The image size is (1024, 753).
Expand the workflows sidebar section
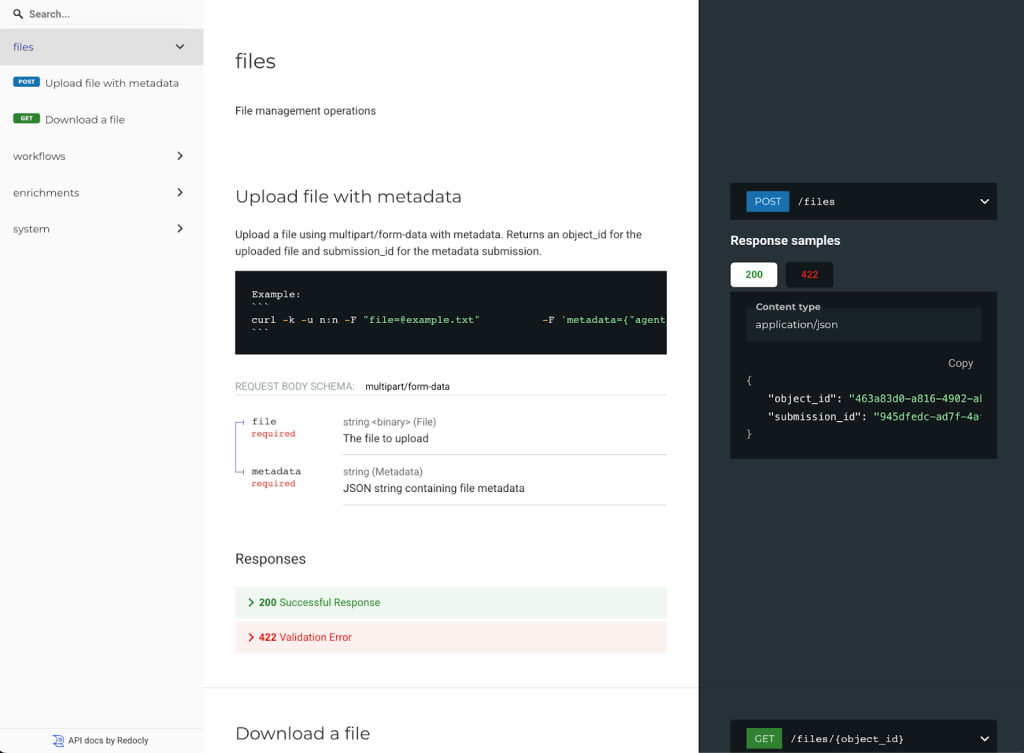tap(180, 156)
